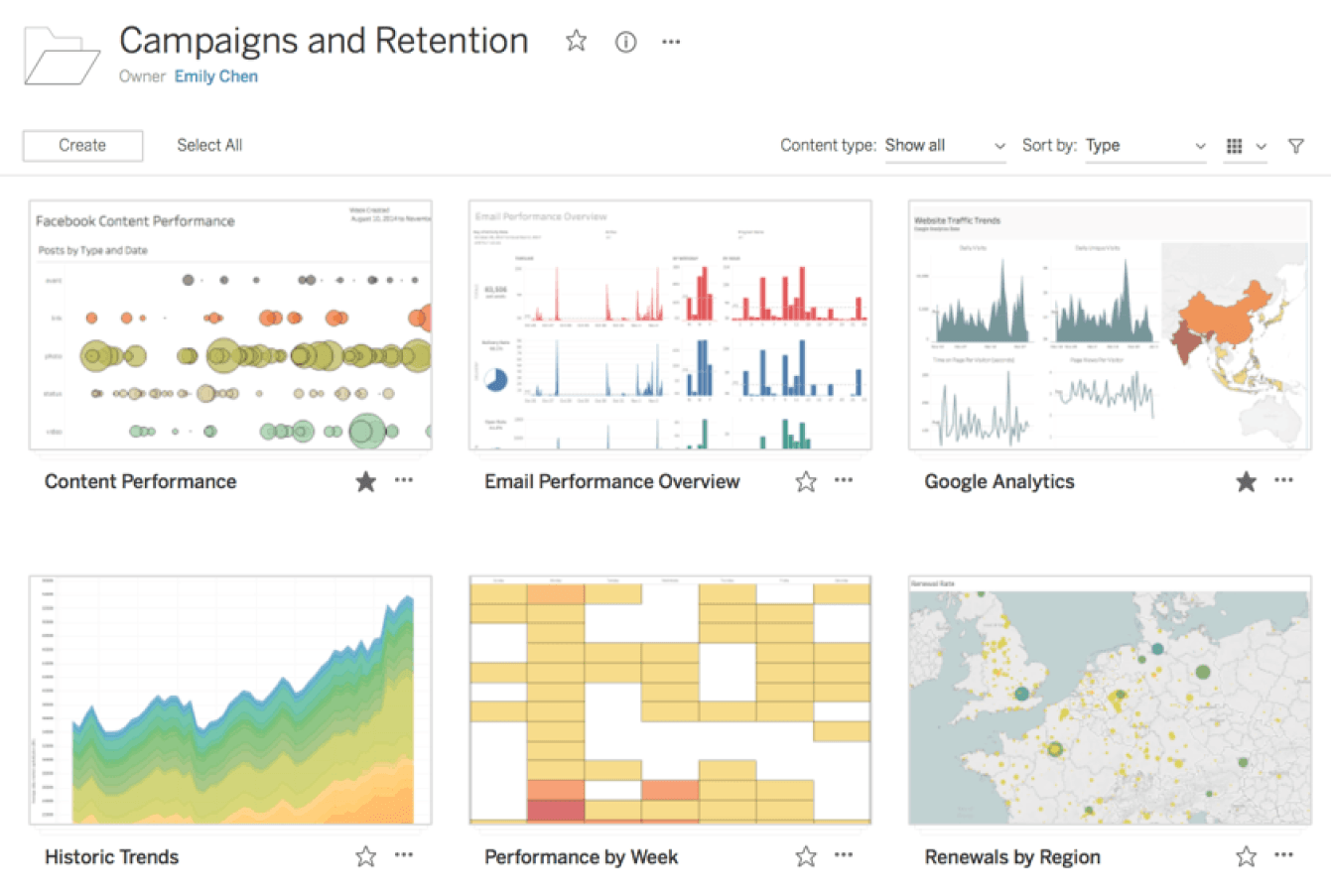Screen dimensions: 1331x896
Task: Open more actions next to project title
Action: click(x=671, y=42)
